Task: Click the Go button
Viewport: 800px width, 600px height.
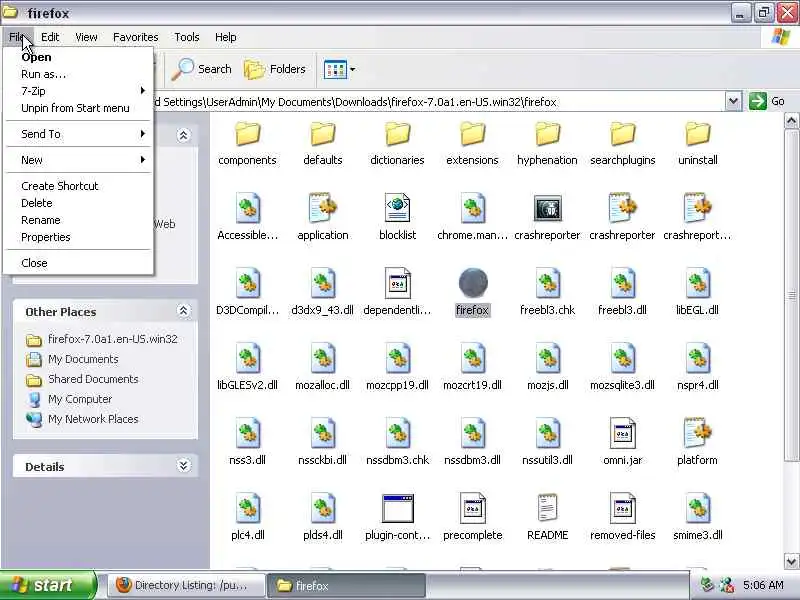Action: [767, 101]
